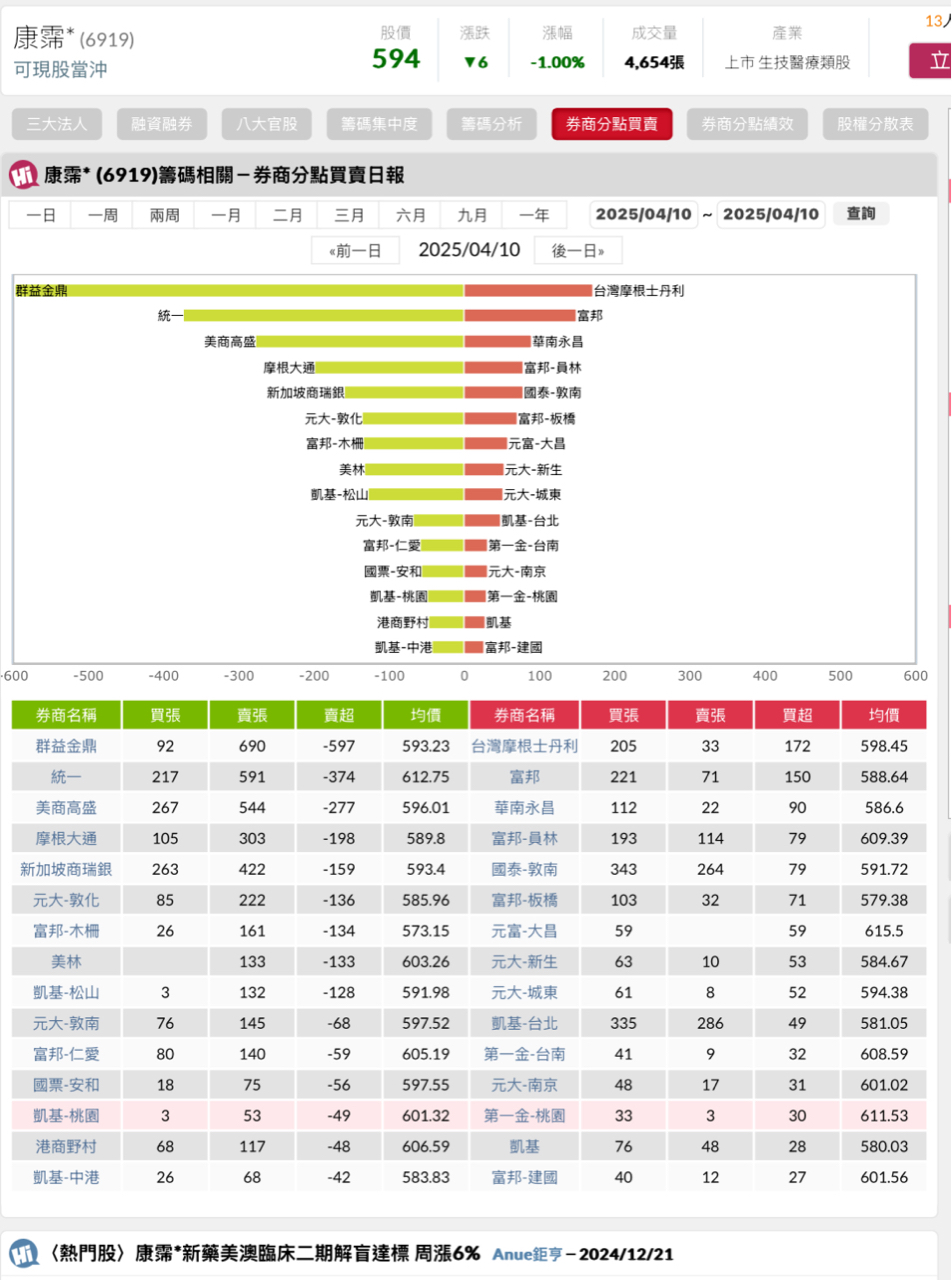Open 富邦-建國 broker link in table

pyautogui.click(x=524, y=1178)
